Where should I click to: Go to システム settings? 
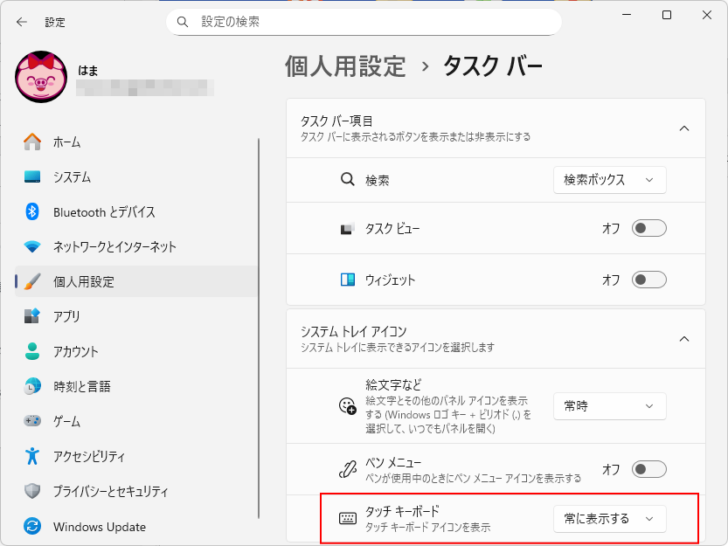(x=136, y=177)
